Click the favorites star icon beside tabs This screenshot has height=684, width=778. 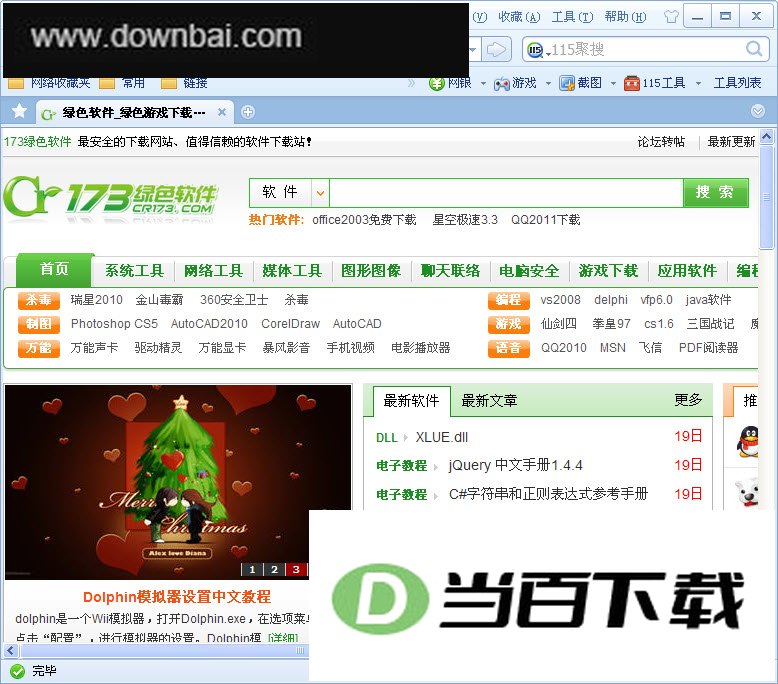pyautogui.click(x=19, y=111)
